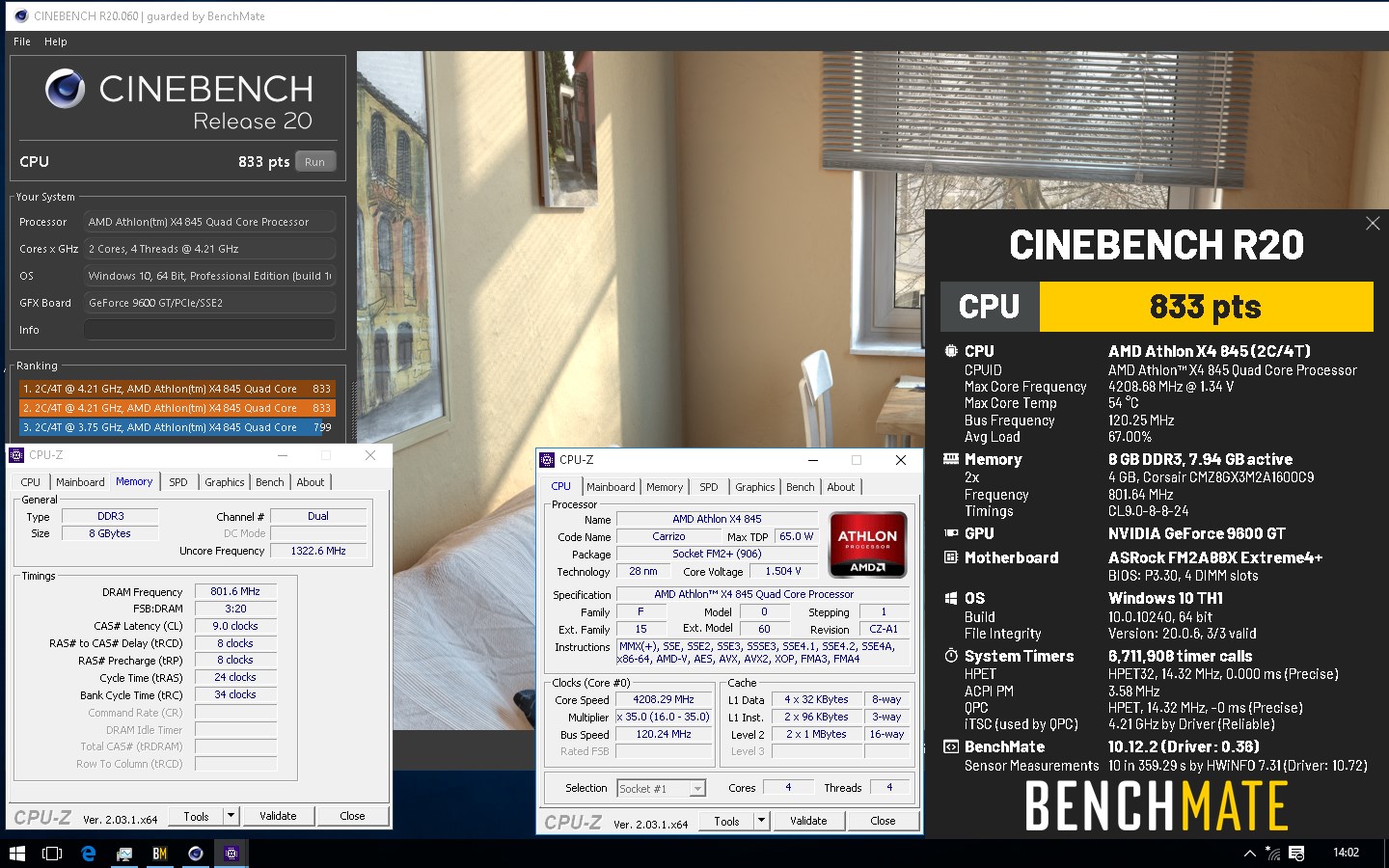Open About tab in right CPU-Z window
1389x868 pixels.
pyautogui.click(x=841, y=487)
